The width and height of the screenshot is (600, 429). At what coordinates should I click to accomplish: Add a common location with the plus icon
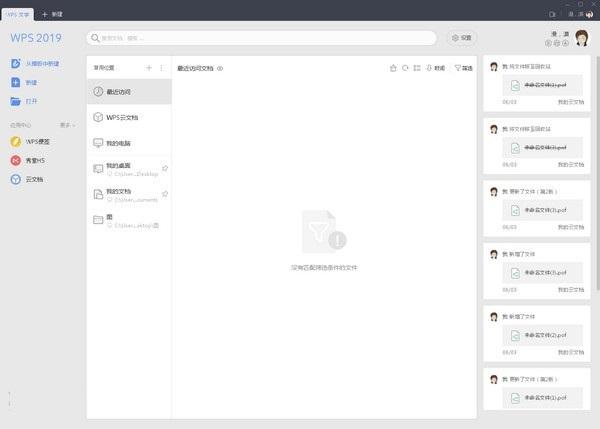coord(149,68)
